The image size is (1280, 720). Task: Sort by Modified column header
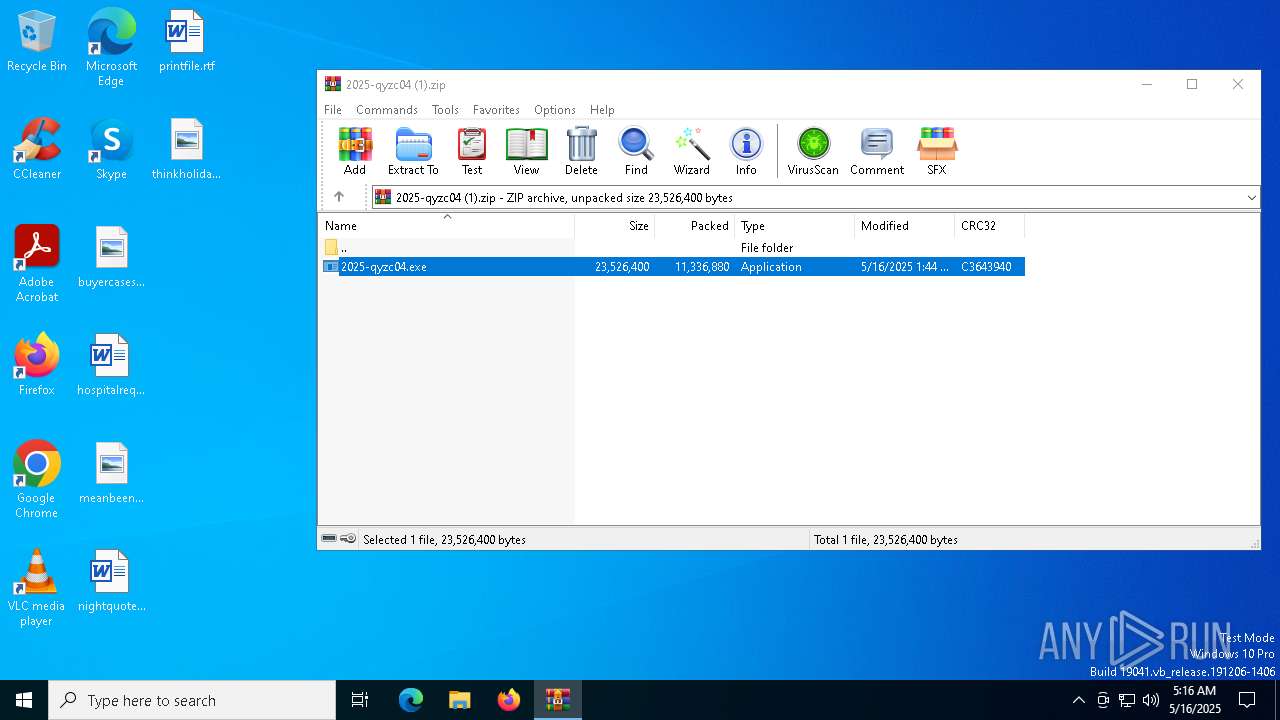(904, 226)
